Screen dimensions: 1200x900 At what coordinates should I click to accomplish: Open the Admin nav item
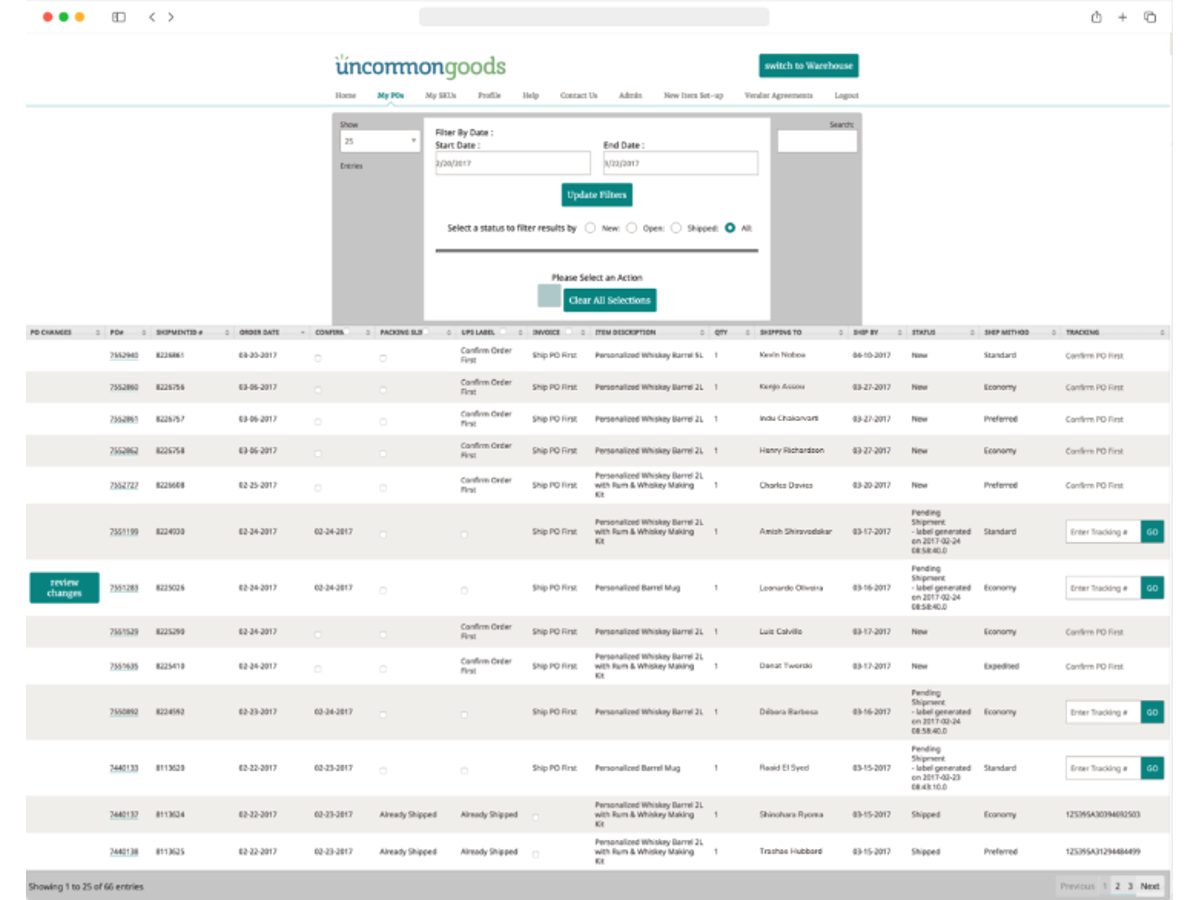coord(630,96)
